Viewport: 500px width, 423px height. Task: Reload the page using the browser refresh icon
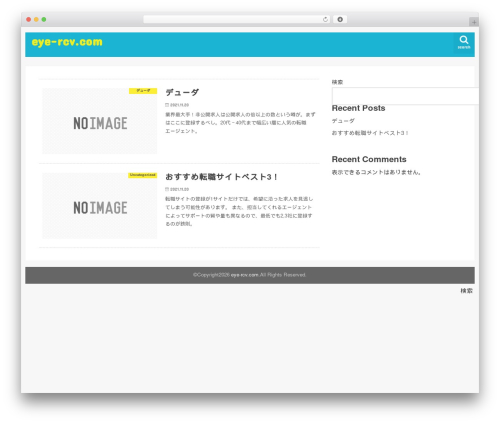[x=325, y=20]
